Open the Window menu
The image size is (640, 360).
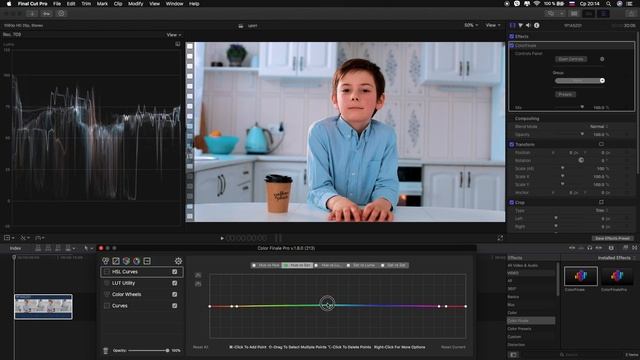coord(174,4)
